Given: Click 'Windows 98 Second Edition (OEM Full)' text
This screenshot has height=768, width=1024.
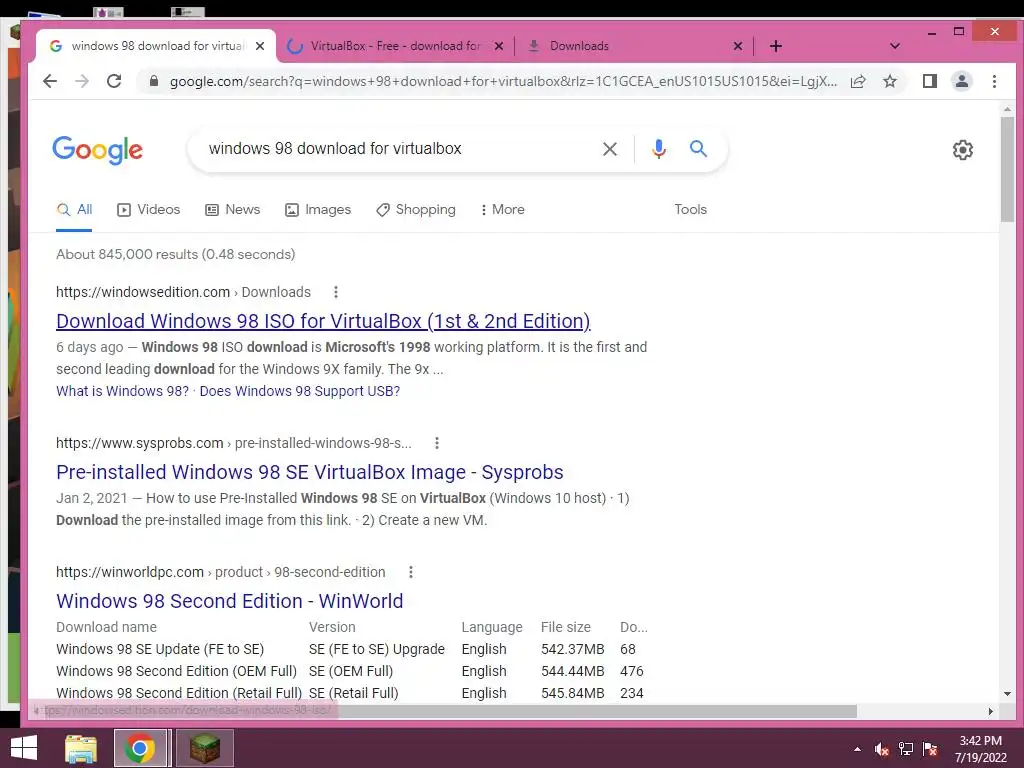Looking at the screenshot, I should point(176,671).
